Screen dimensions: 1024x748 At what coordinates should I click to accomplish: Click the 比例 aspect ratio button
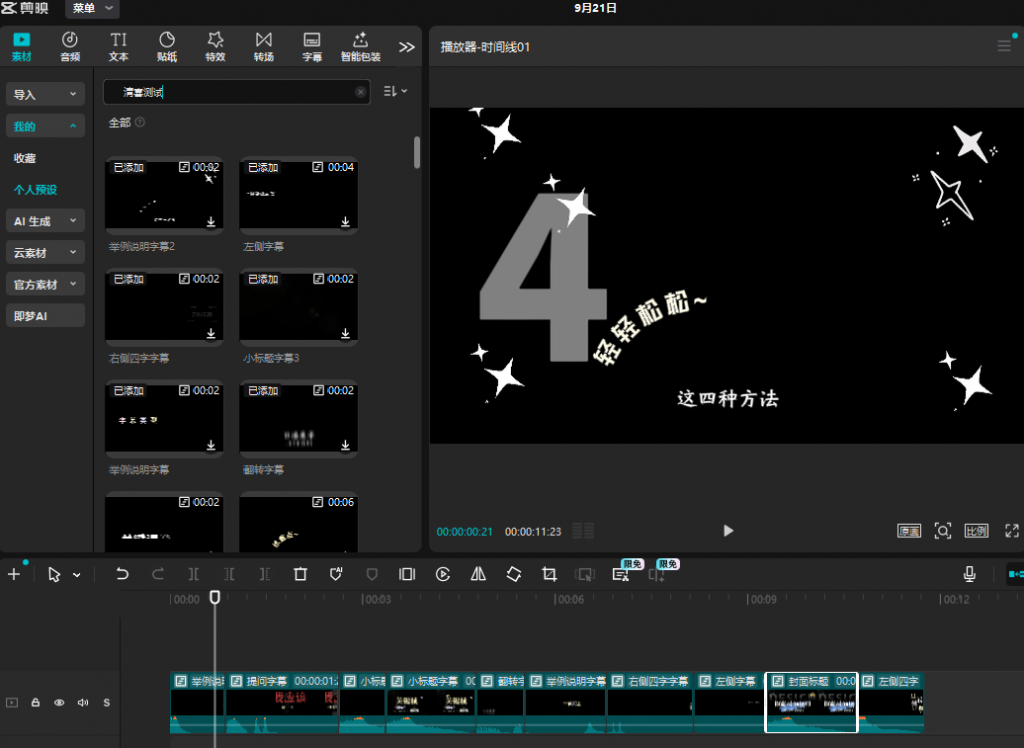(x=976, y=531)
